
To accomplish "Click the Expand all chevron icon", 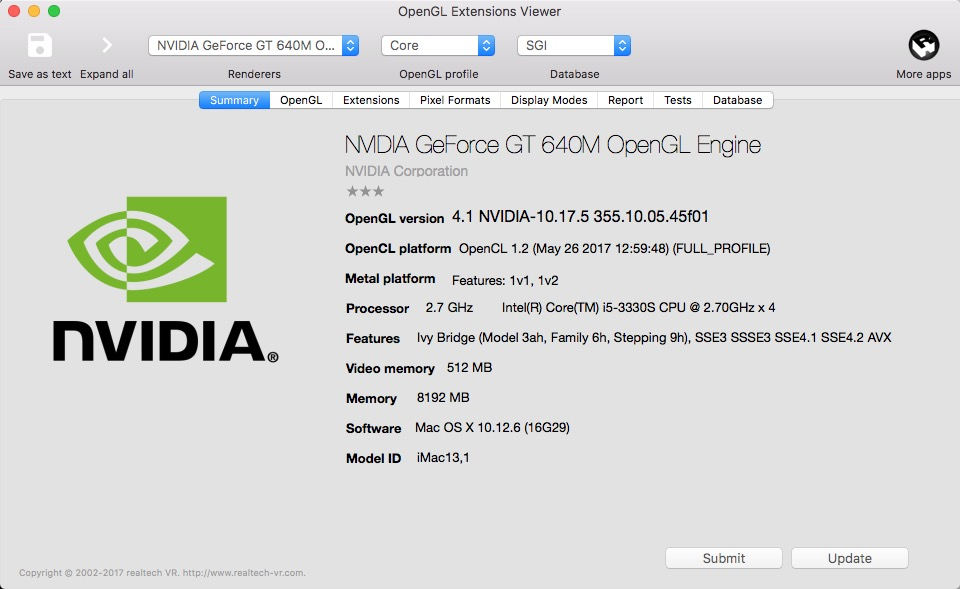I will [x=107, y=45].
